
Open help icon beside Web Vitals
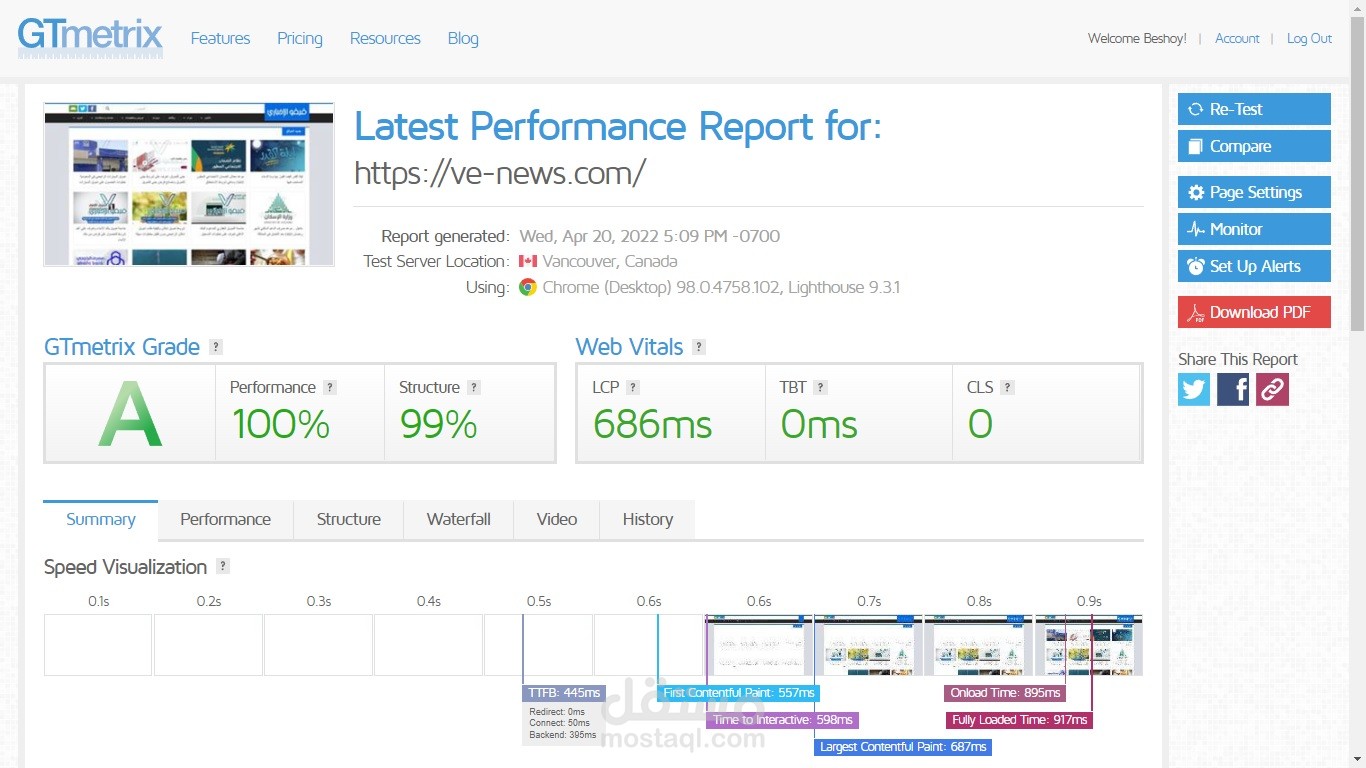click(699, 347)
